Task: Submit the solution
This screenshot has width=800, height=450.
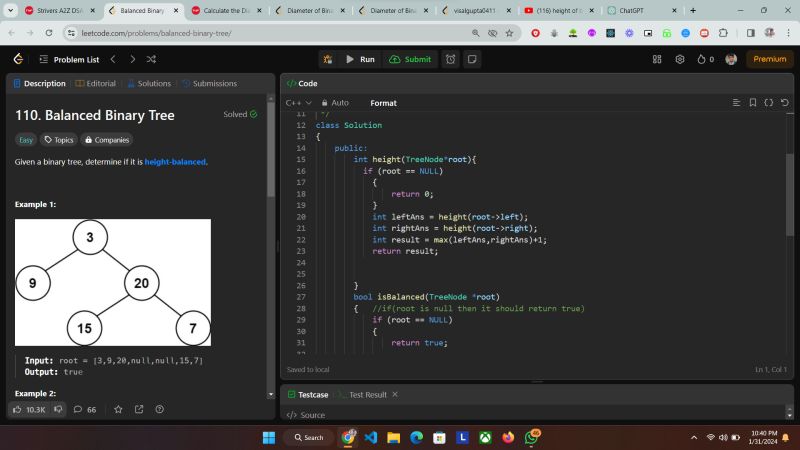Action: [410, 59]
